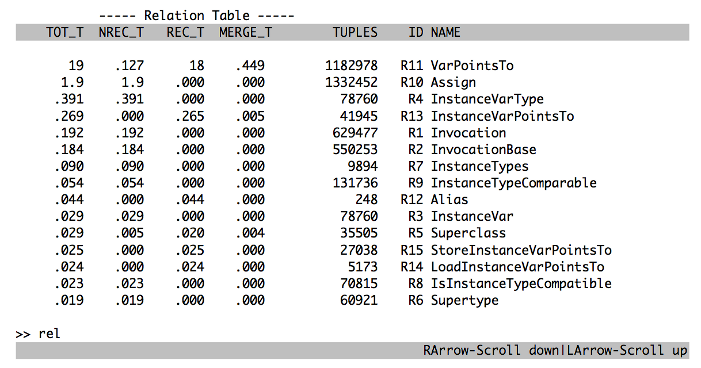Click the R4 relation ID
Screen dimensions: 701x368
tap(415, 99)
